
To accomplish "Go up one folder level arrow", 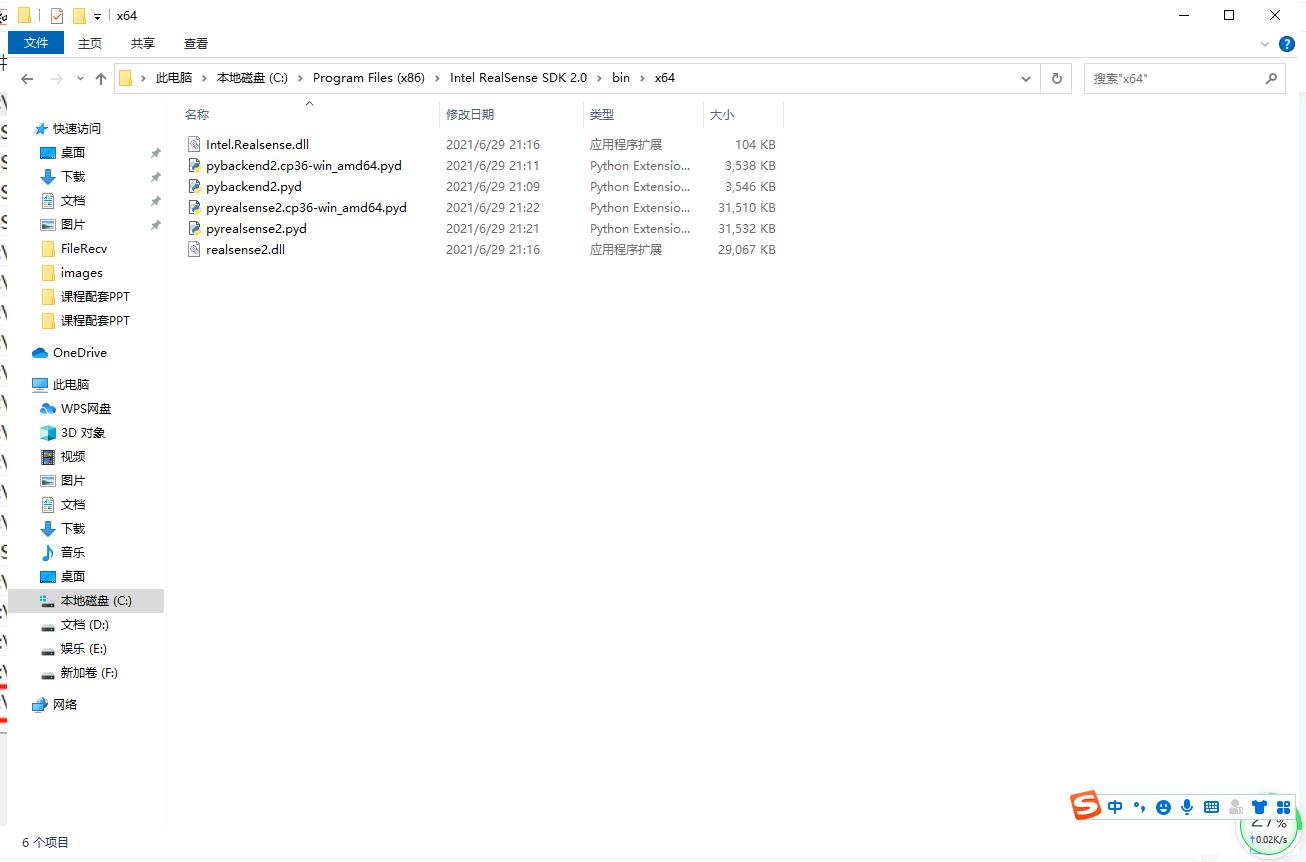I will click(101, 78).
